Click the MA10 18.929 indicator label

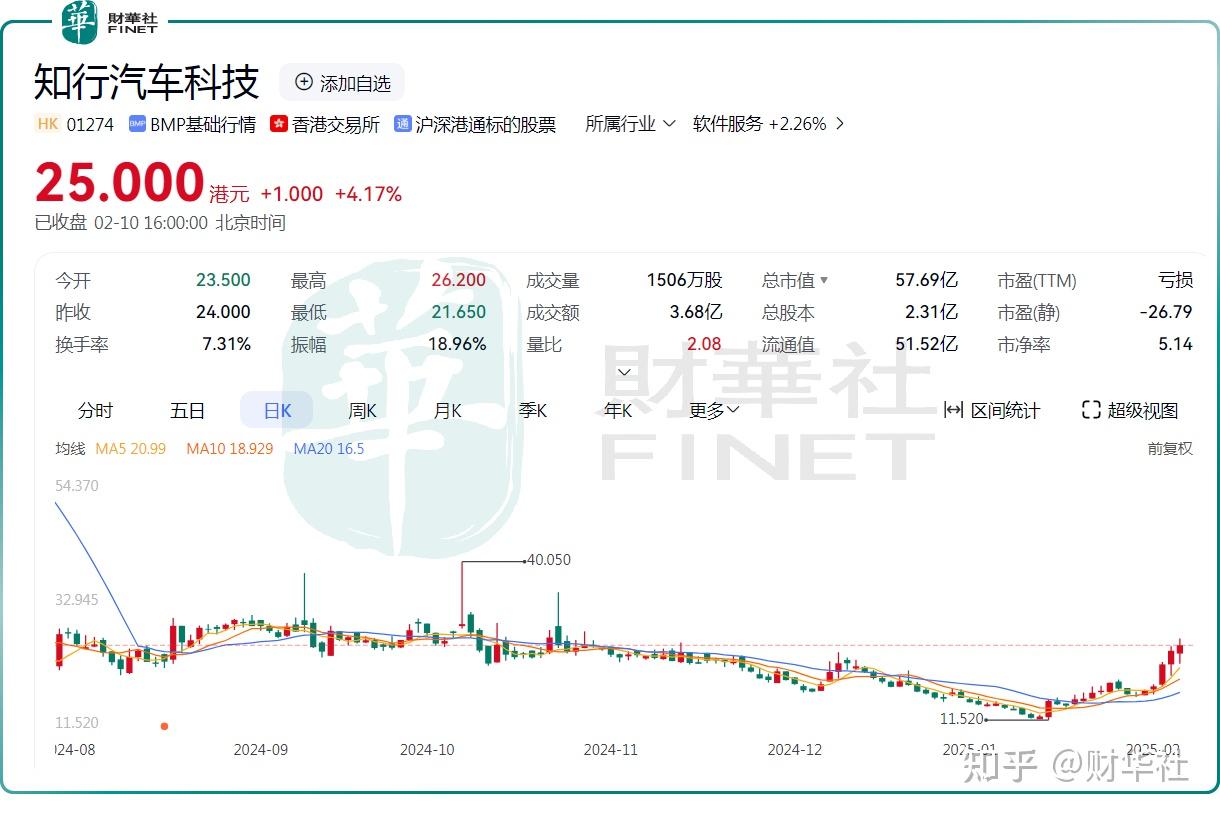[x=230, y=449]
